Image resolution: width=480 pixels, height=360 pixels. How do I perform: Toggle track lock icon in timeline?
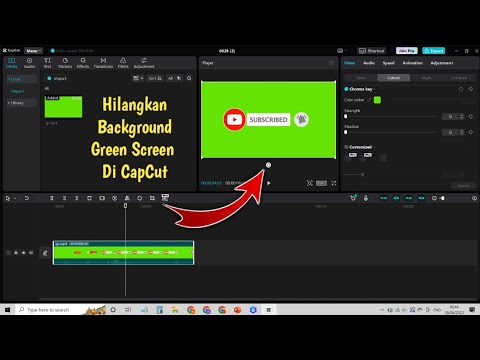[x=16, y=253]
